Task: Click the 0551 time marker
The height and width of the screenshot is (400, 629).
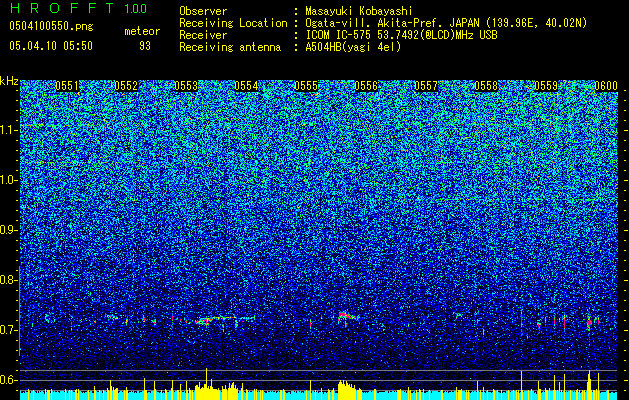Action: [x=67, y=86]
